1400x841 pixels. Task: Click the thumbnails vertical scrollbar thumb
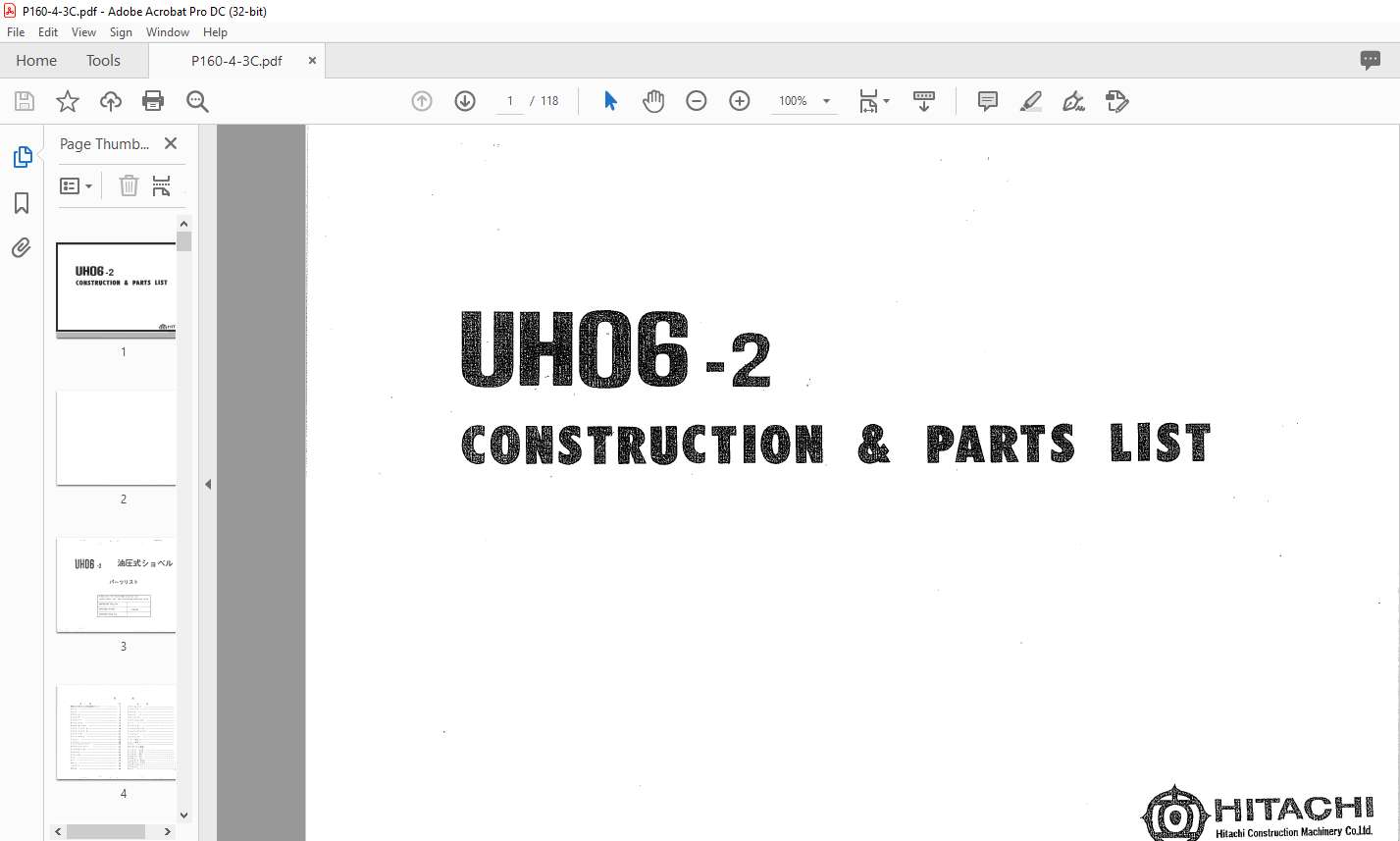183,242
